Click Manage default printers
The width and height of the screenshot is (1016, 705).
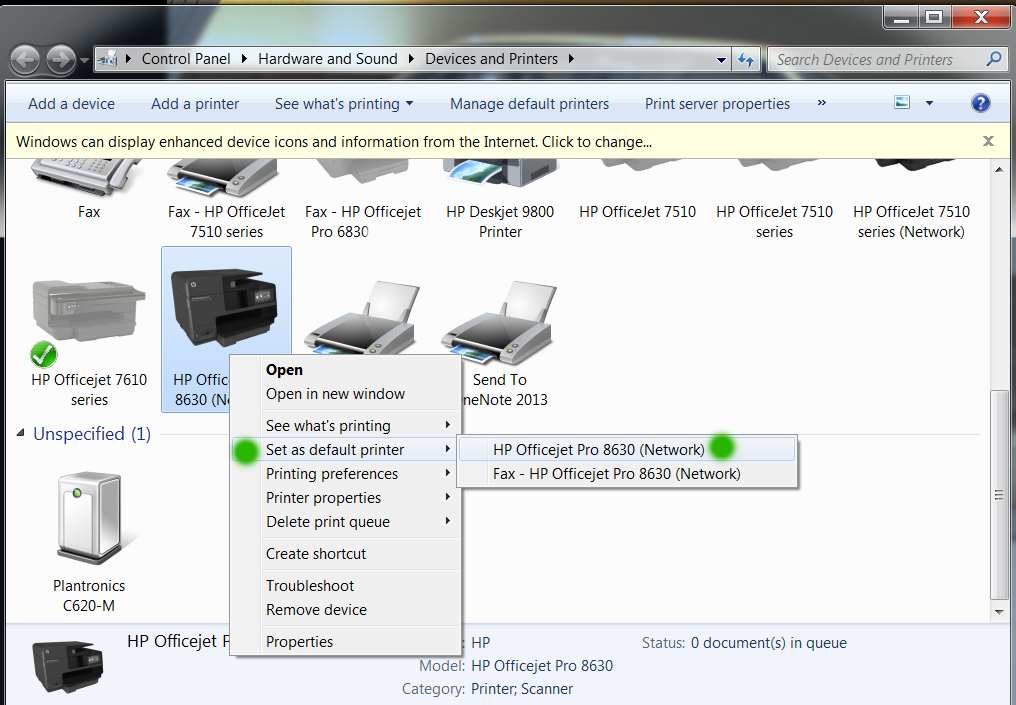(x=529, y=103)
